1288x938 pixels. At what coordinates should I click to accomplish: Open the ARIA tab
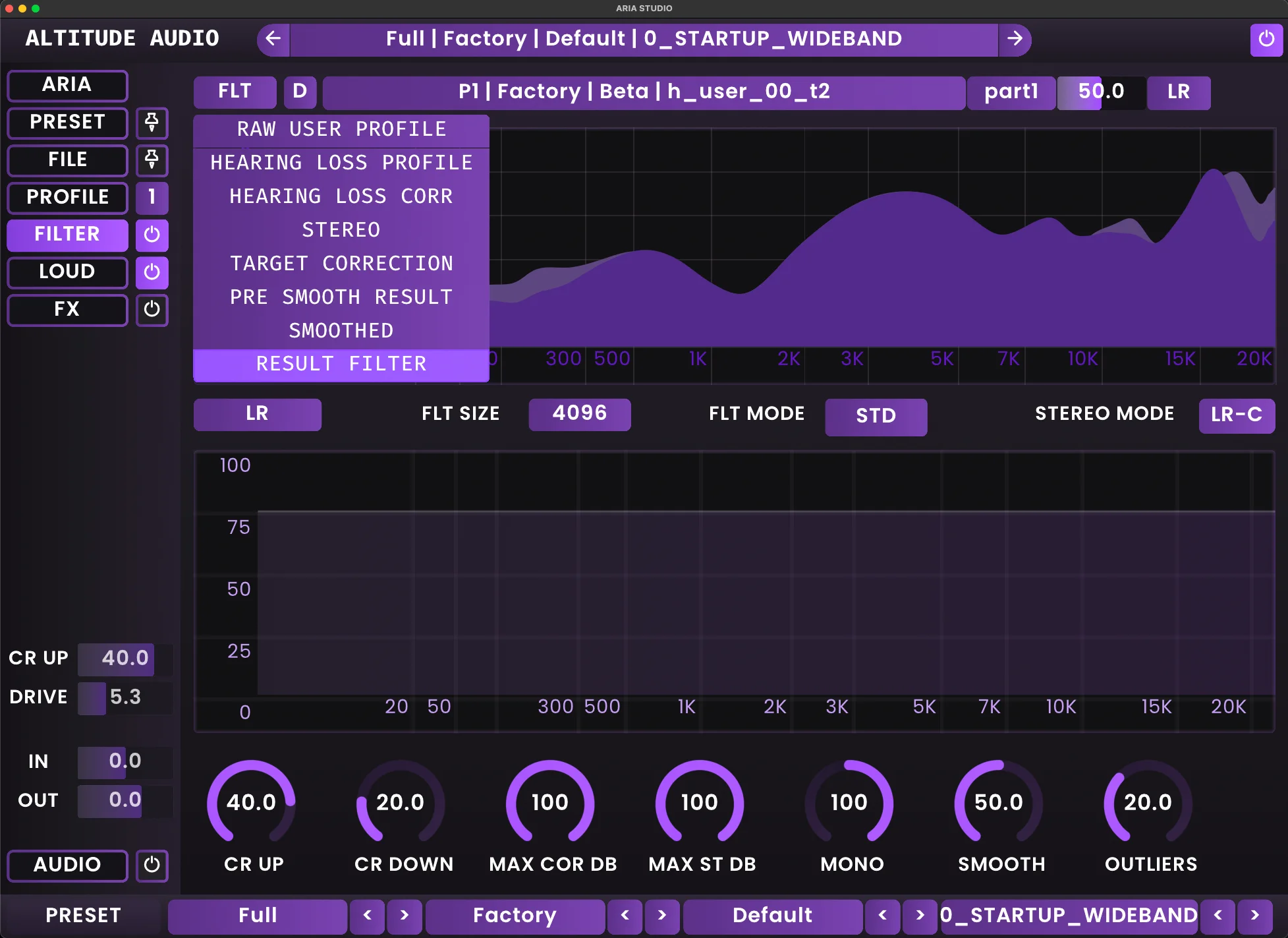tap(67, 85)
